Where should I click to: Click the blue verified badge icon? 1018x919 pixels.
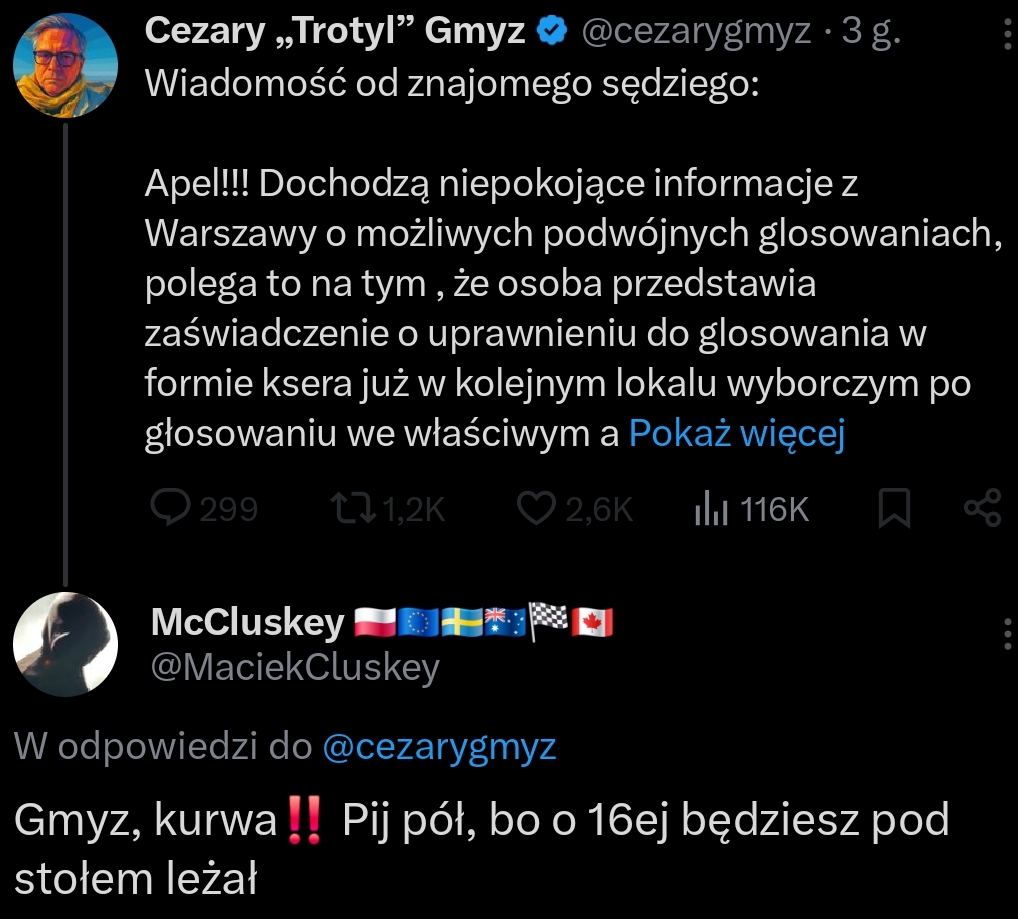551,32
